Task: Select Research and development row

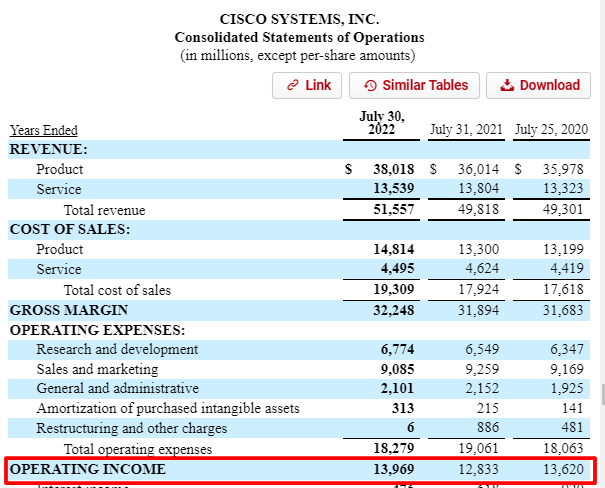Action: click(117, 349)
